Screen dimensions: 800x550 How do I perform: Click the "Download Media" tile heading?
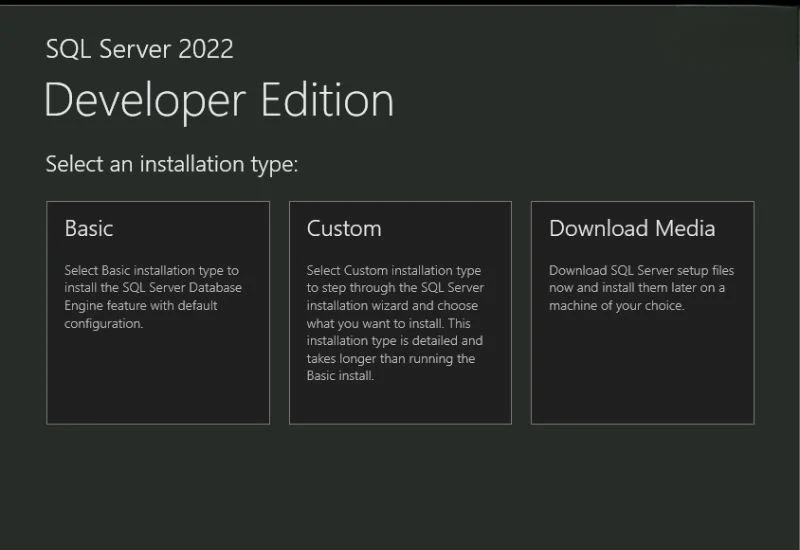[632, 228]
